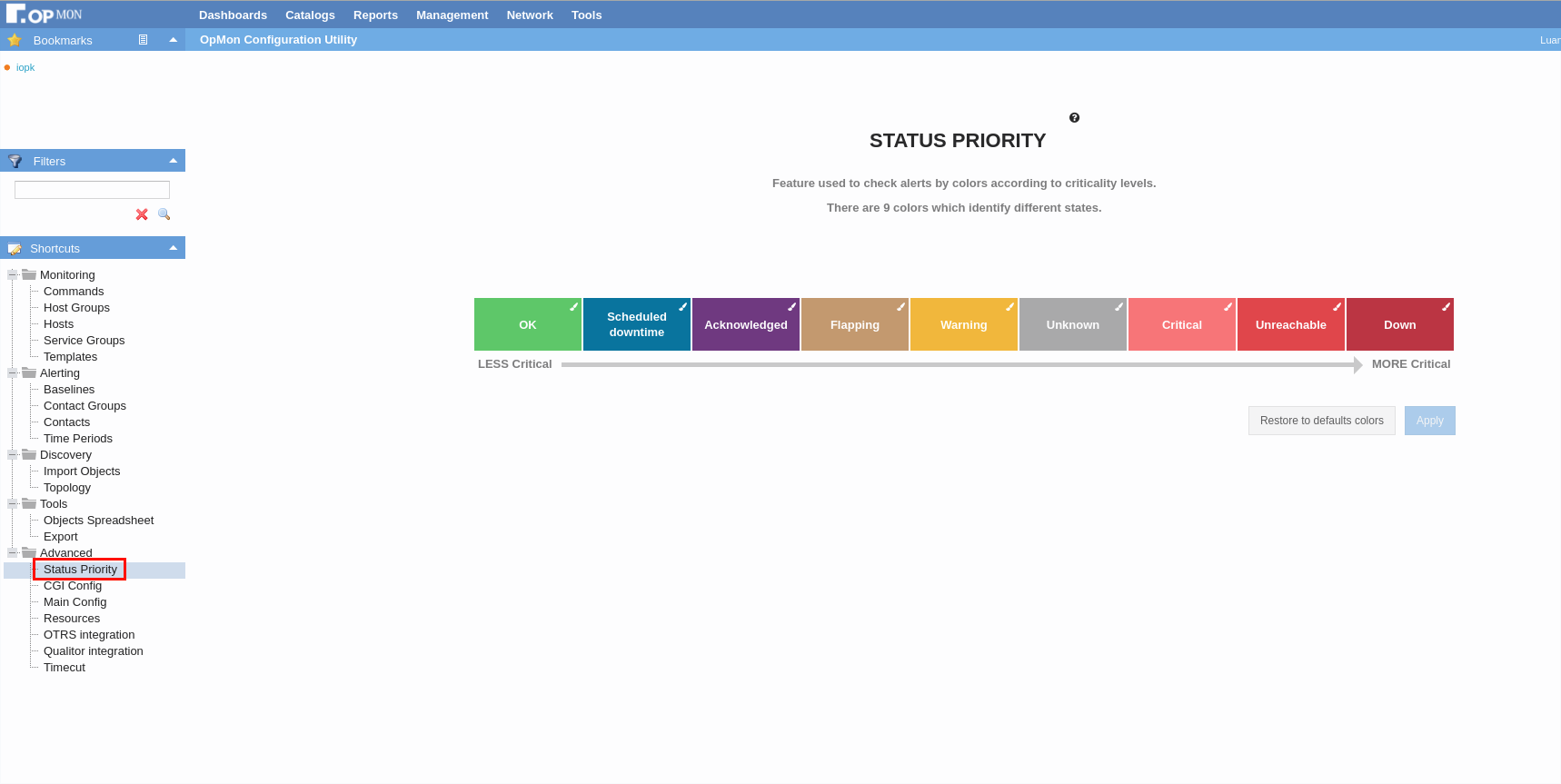Collapse the Shortcuts panel
The height and width of the screenshot is (784, 1561).
[173, 248]
